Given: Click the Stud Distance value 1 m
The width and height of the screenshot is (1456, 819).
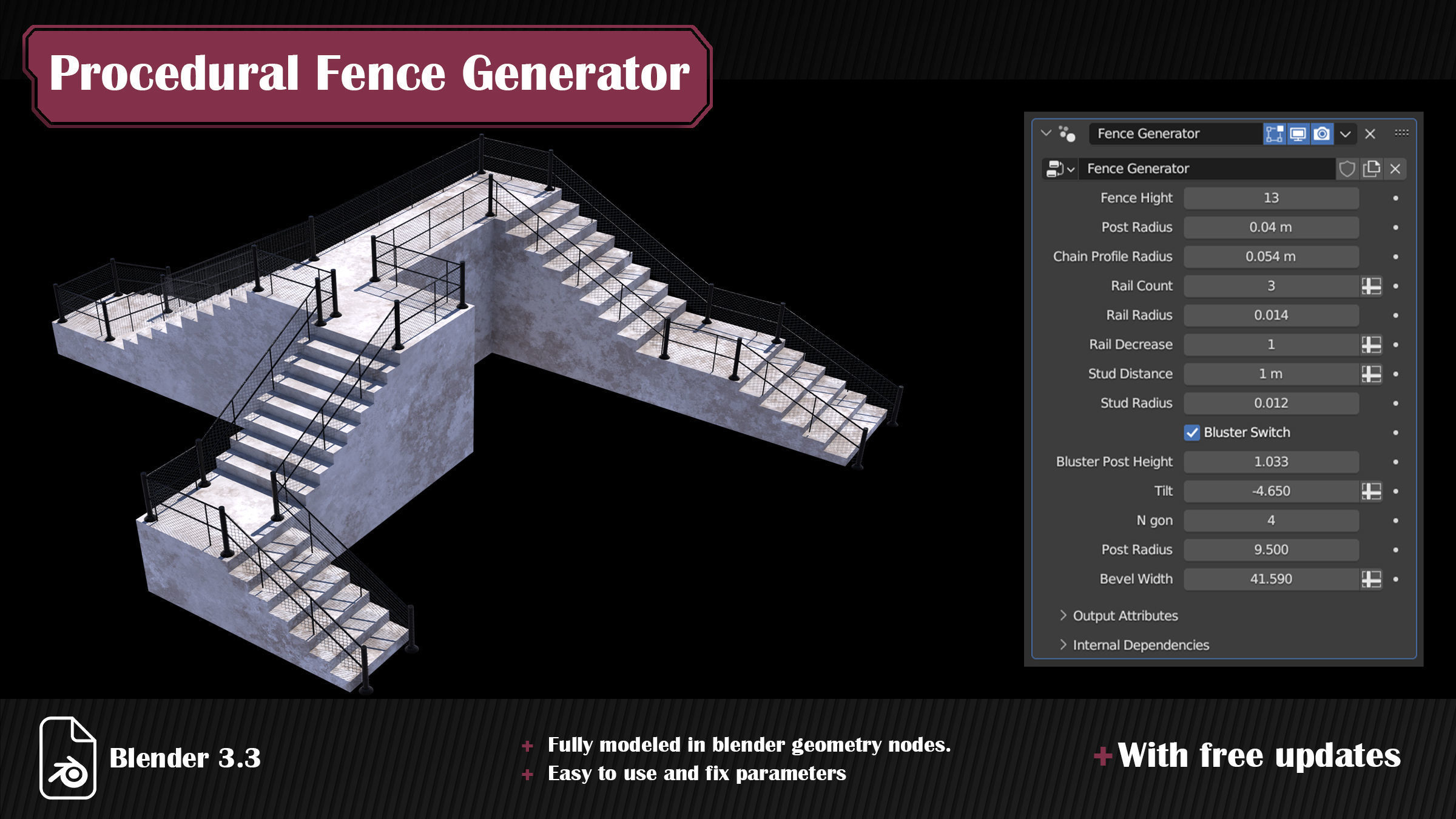Looking at the screenshot, I should pos(1271,374).
